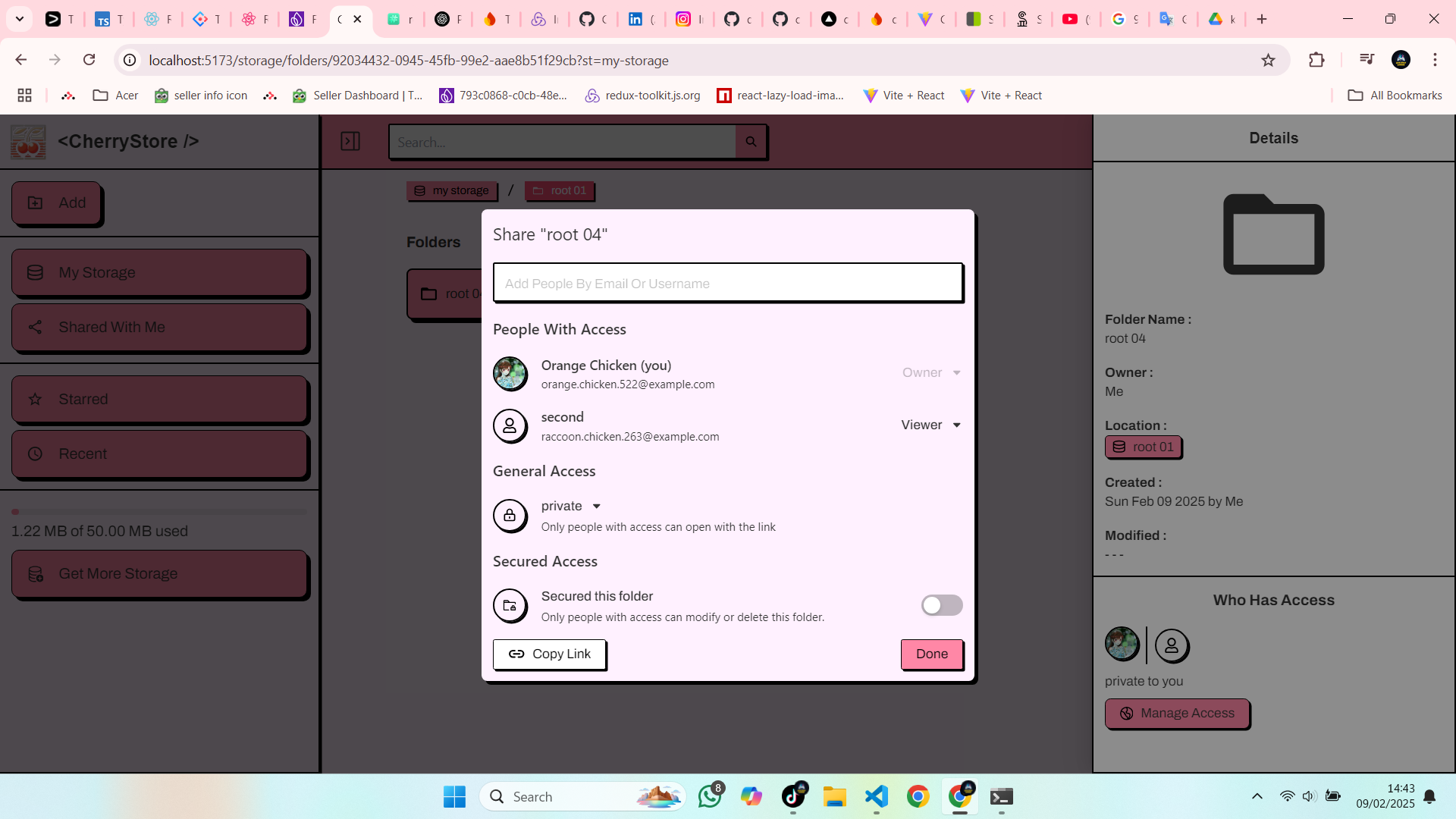Focus the Add People email input field
The width and height of the screenshot is (1456, 819).
tap(727, 284)
